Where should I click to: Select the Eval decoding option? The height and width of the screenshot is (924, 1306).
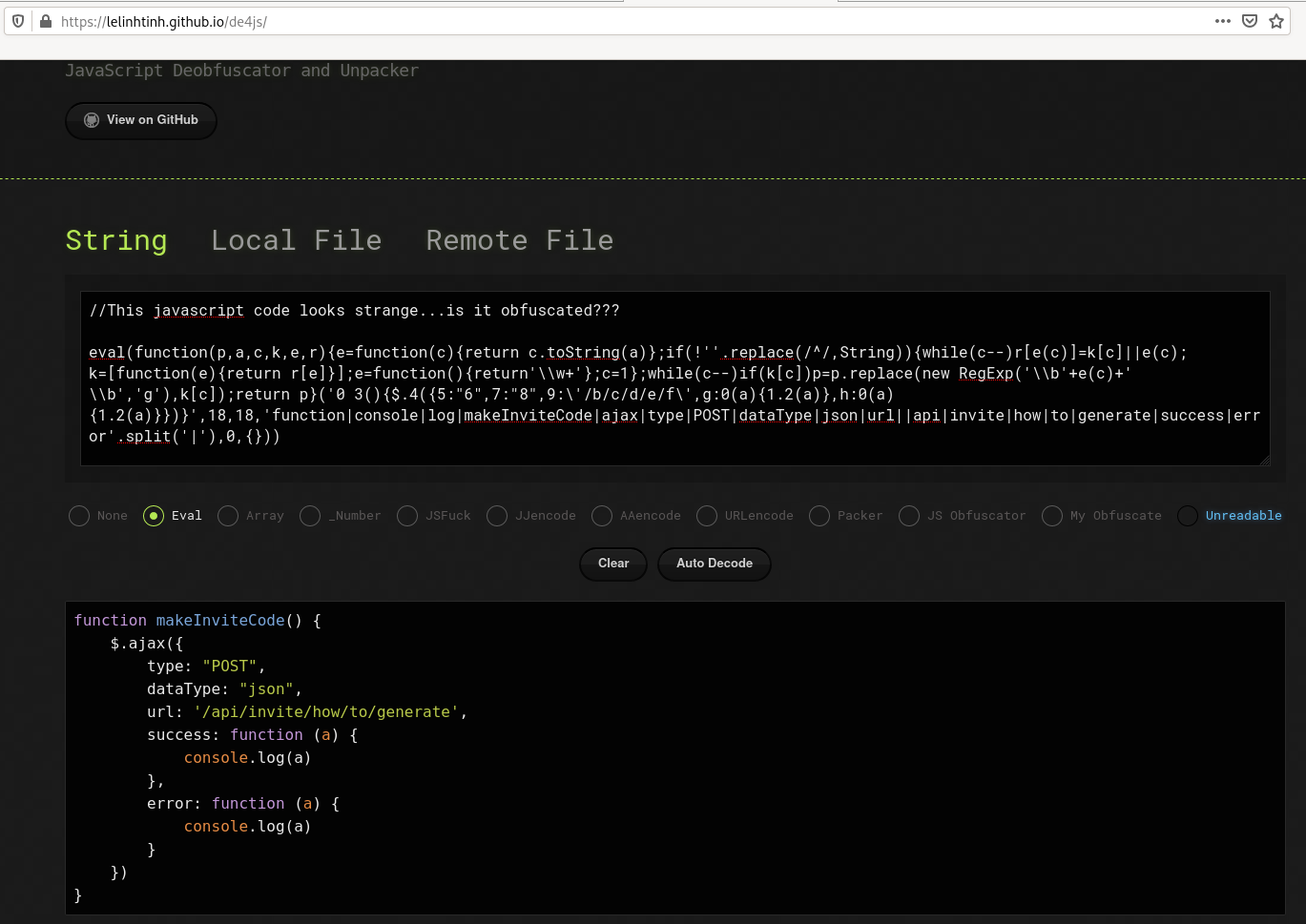154,516
